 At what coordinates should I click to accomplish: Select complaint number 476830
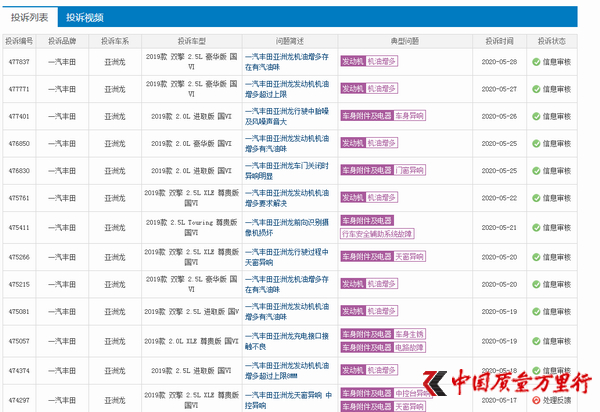tap(19, 171)
